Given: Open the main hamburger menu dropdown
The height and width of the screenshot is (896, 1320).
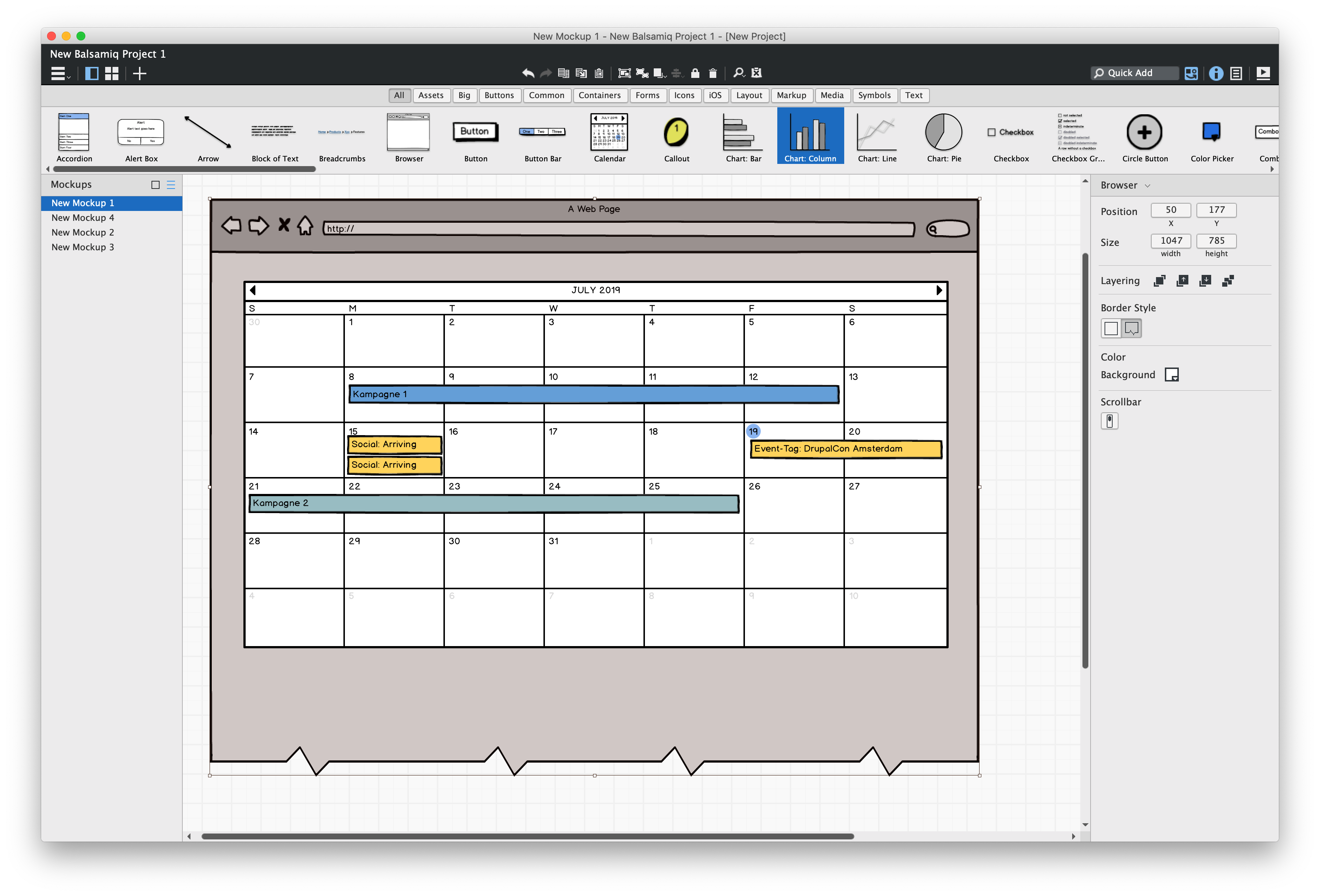Looking at the screenshot, I should click(59, 73).
